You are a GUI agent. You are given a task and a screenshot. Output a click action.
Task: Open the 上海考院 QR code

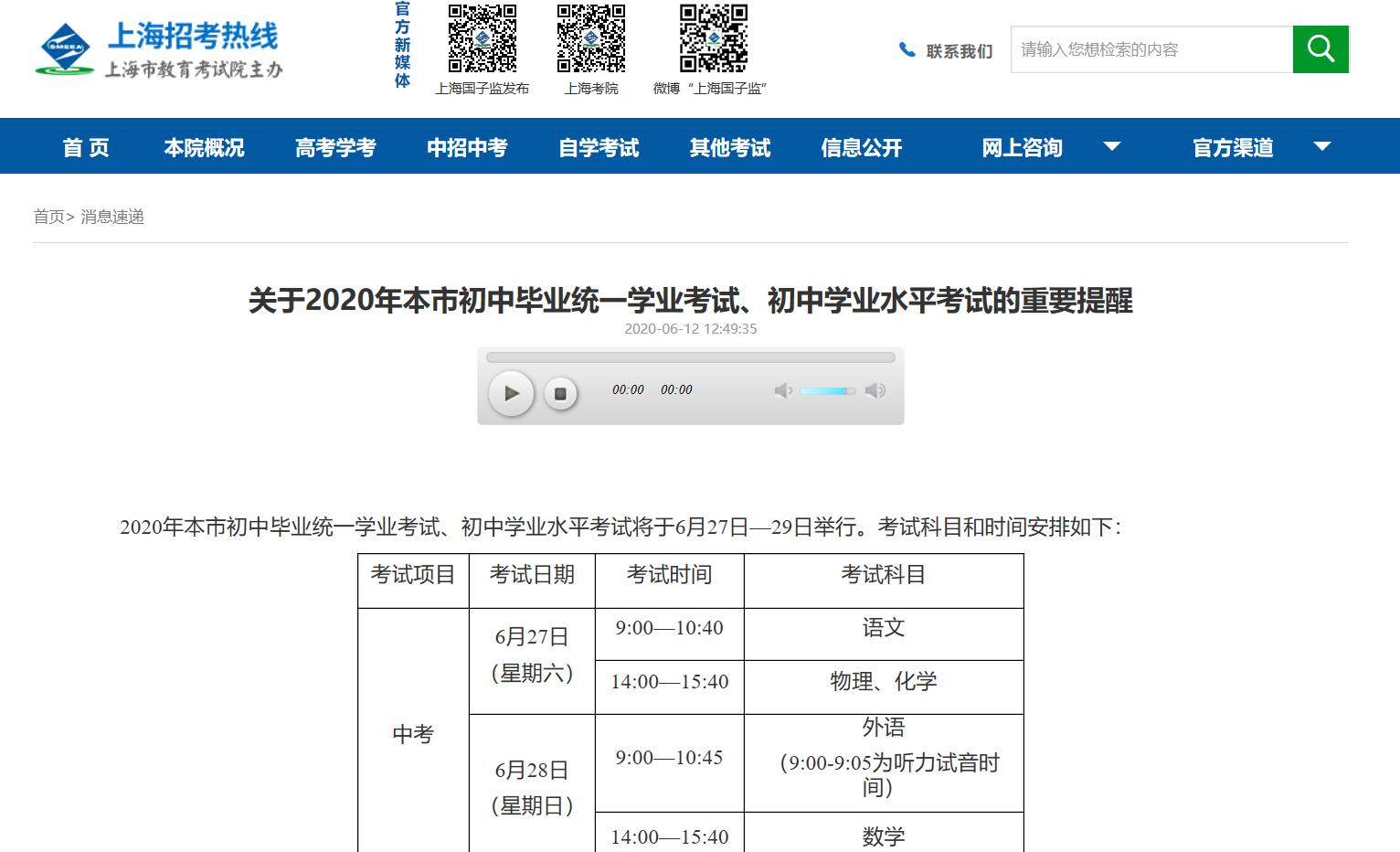(591, 38)
